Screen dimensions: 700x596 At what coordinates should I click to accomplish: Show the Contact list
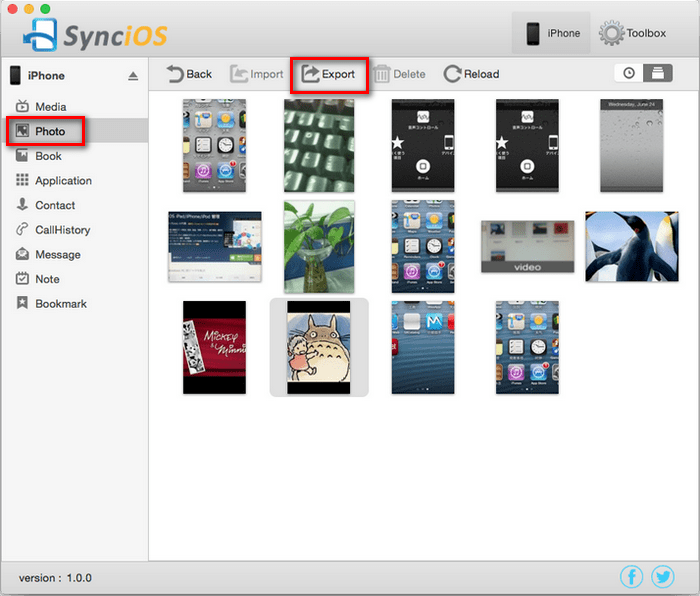click(55, 205)
